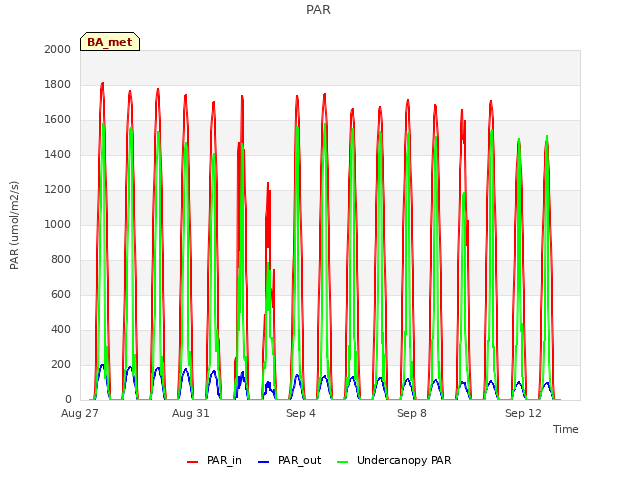Screen dimensions: 640x480
Task: Click the 1600 y-axis tick label
Action: pos(58,120)
